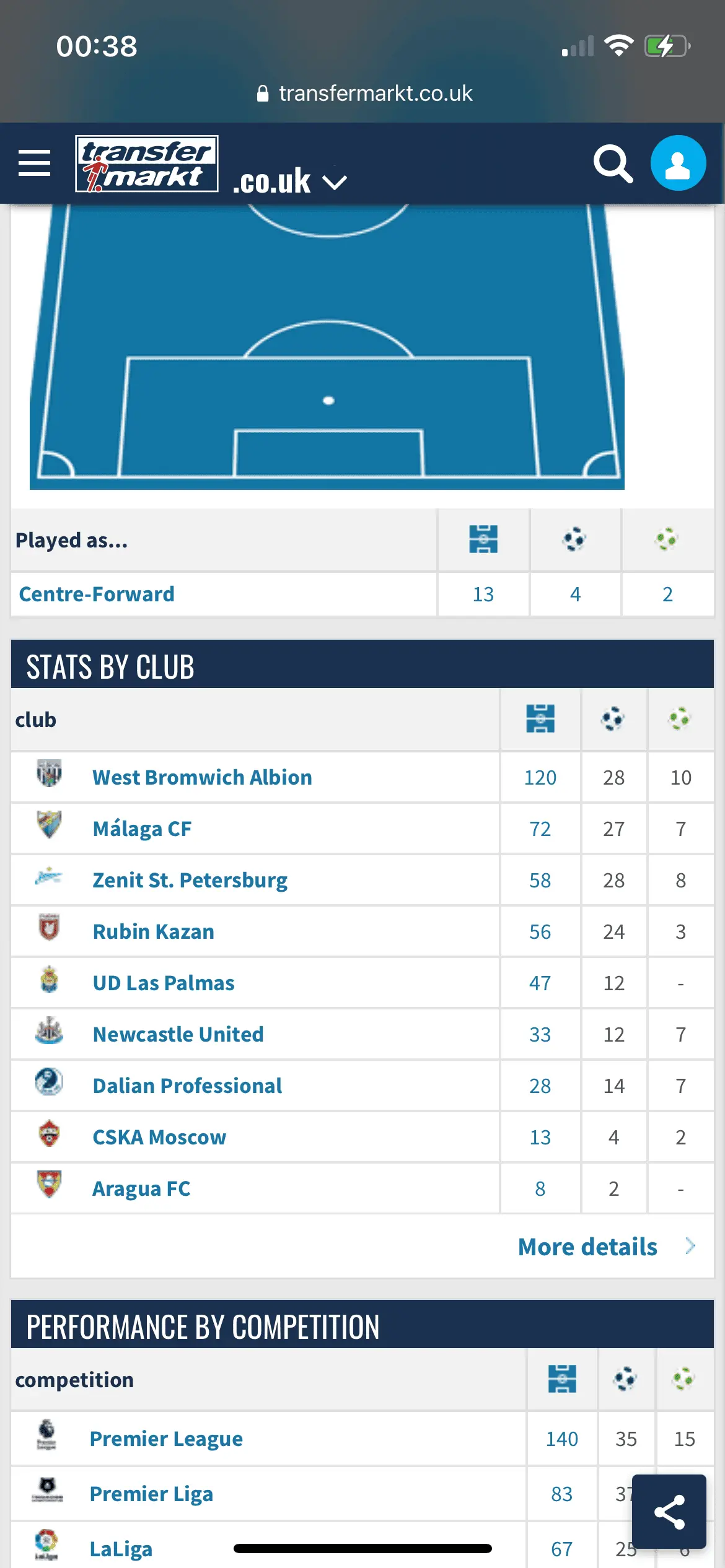
Task: Open West Bromwich Albion's 120 appearances
Action: coord(540,778)
